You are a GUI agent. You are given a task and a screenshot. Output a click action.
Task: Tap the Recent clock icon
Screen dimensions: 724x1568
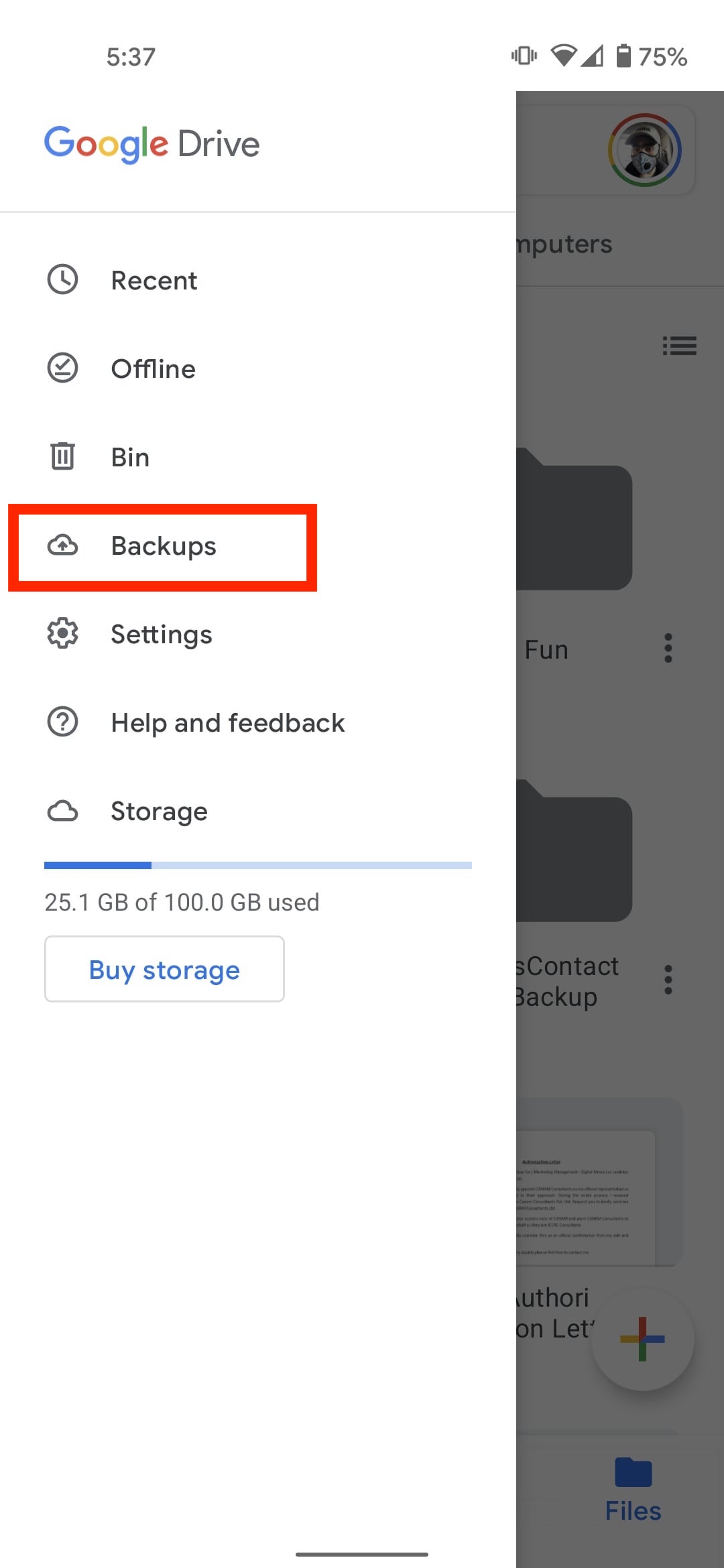click(62, 280)
